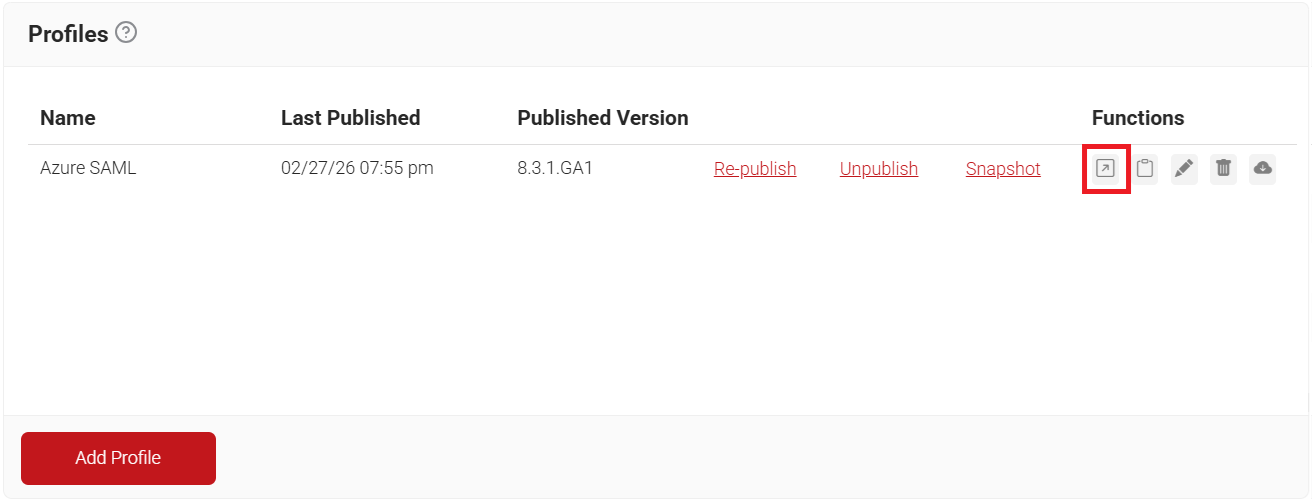Edit the Azure SAML profile with pencil icon

pyautogui.click(x=1184, y=169)
